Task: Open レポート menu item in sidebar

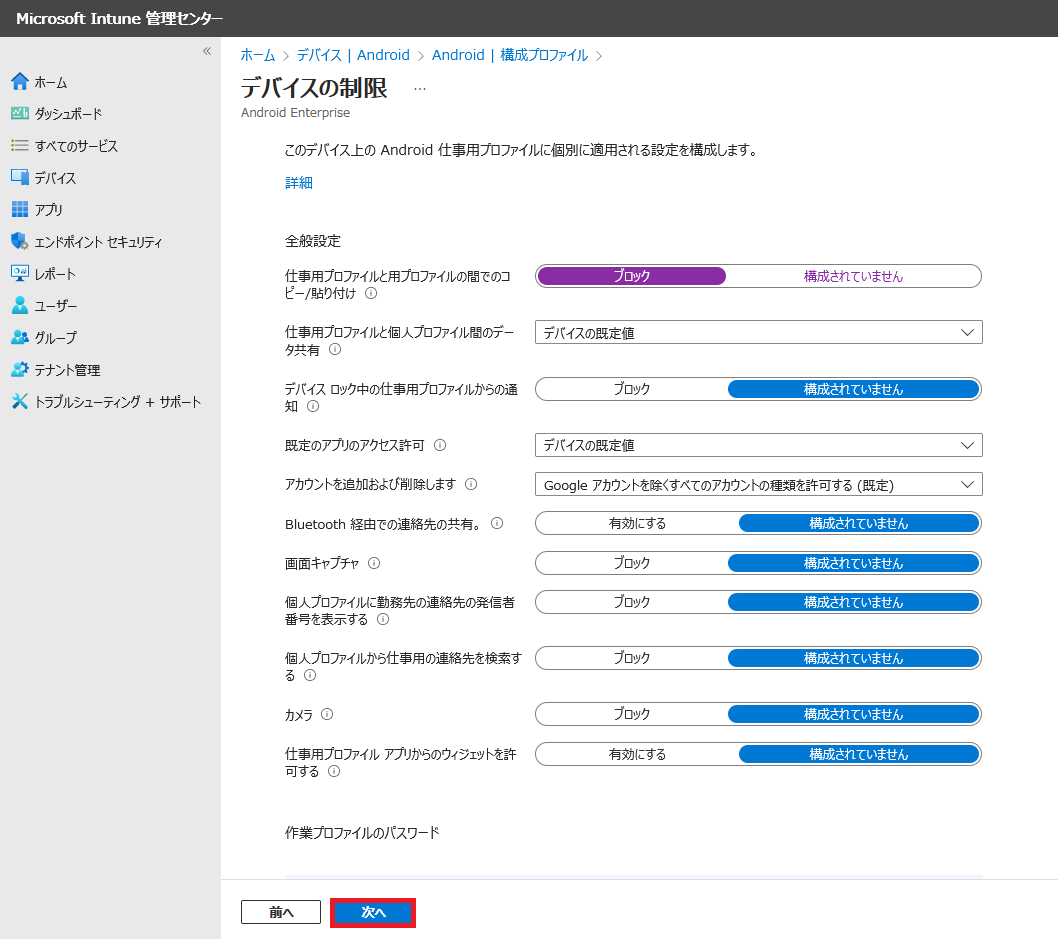Action: click(x=55, y=274)
